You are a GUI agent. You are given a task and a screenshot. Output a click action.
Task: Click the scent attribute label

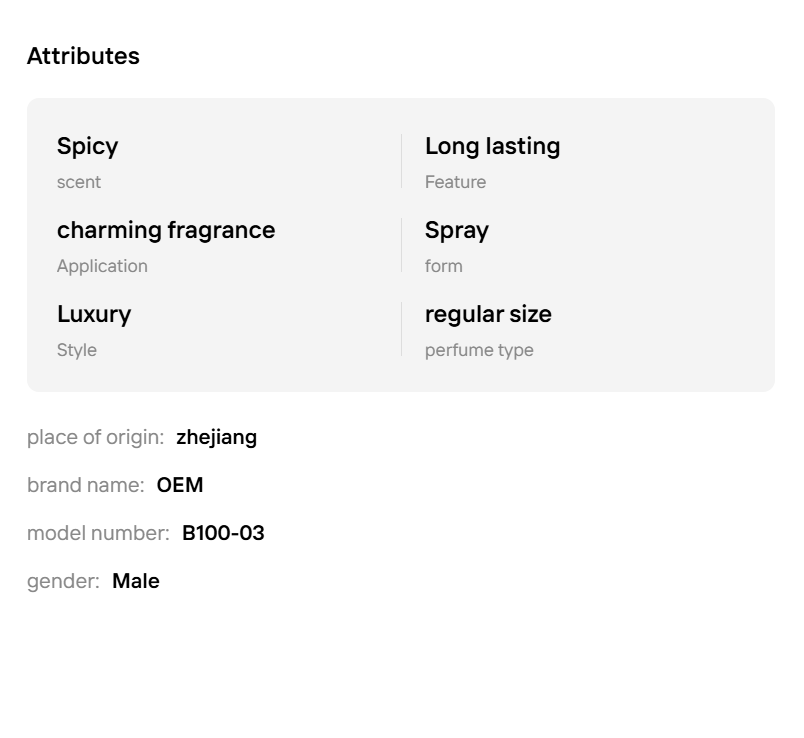(x=79, y=182)
